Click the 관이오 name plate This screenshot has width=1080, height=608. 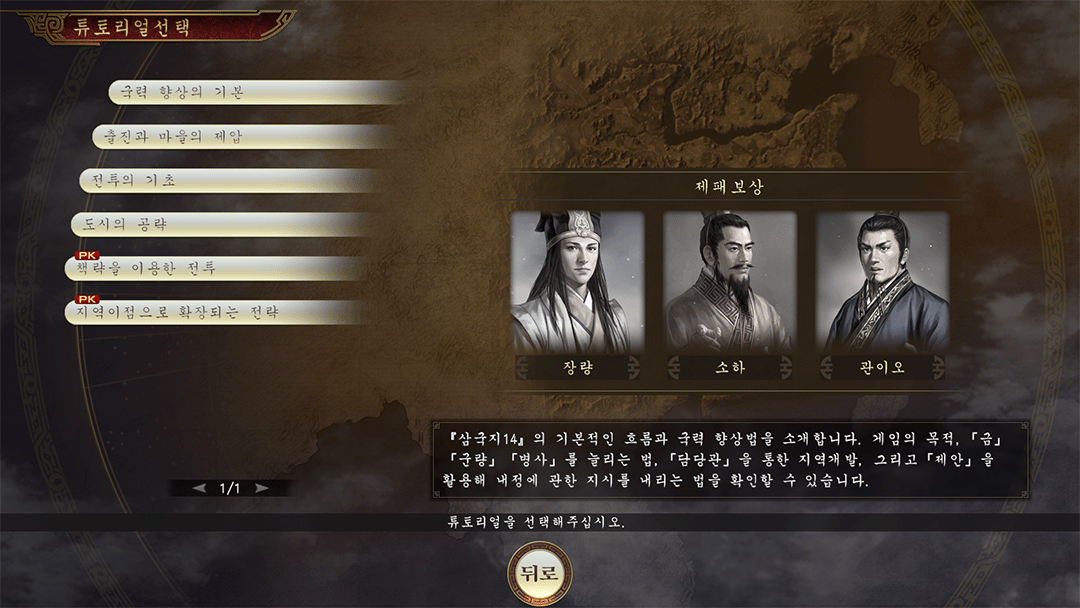click(x=882, y=367)
